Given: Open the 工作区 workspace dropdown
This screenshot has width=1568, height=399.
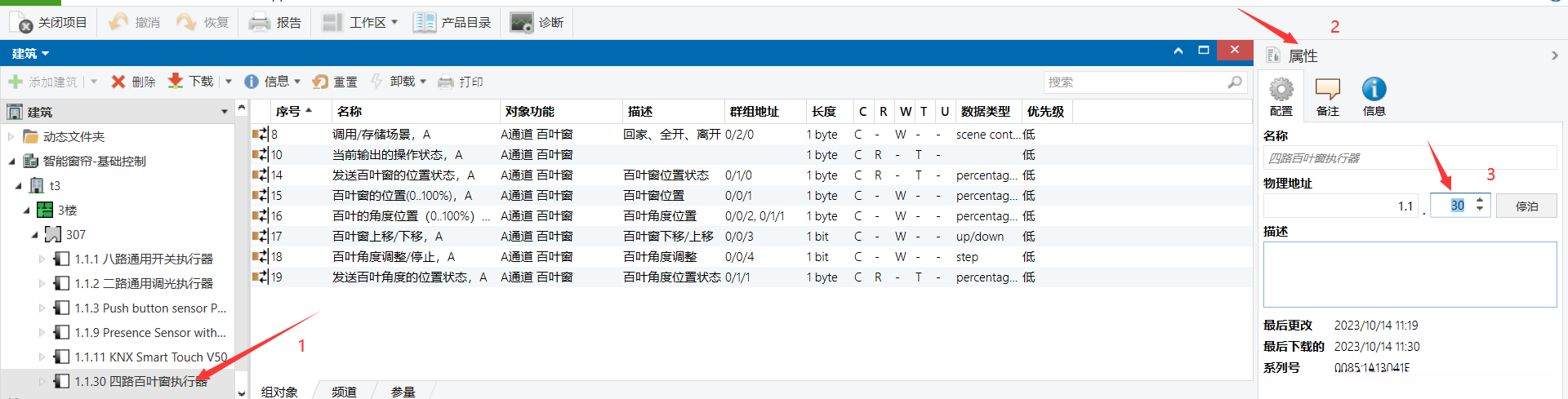Looking at the screenshot, I should pyautogui.click(x=361, y=22).
